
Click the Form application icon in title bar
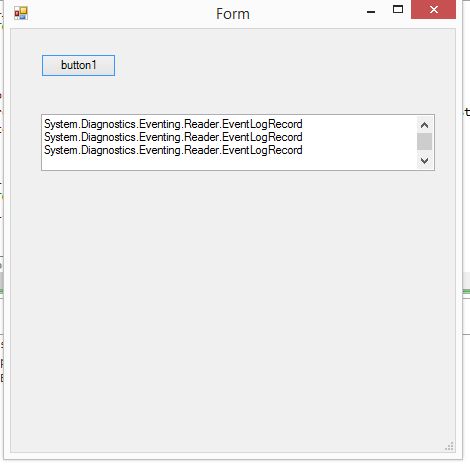(x=21, y=13)
